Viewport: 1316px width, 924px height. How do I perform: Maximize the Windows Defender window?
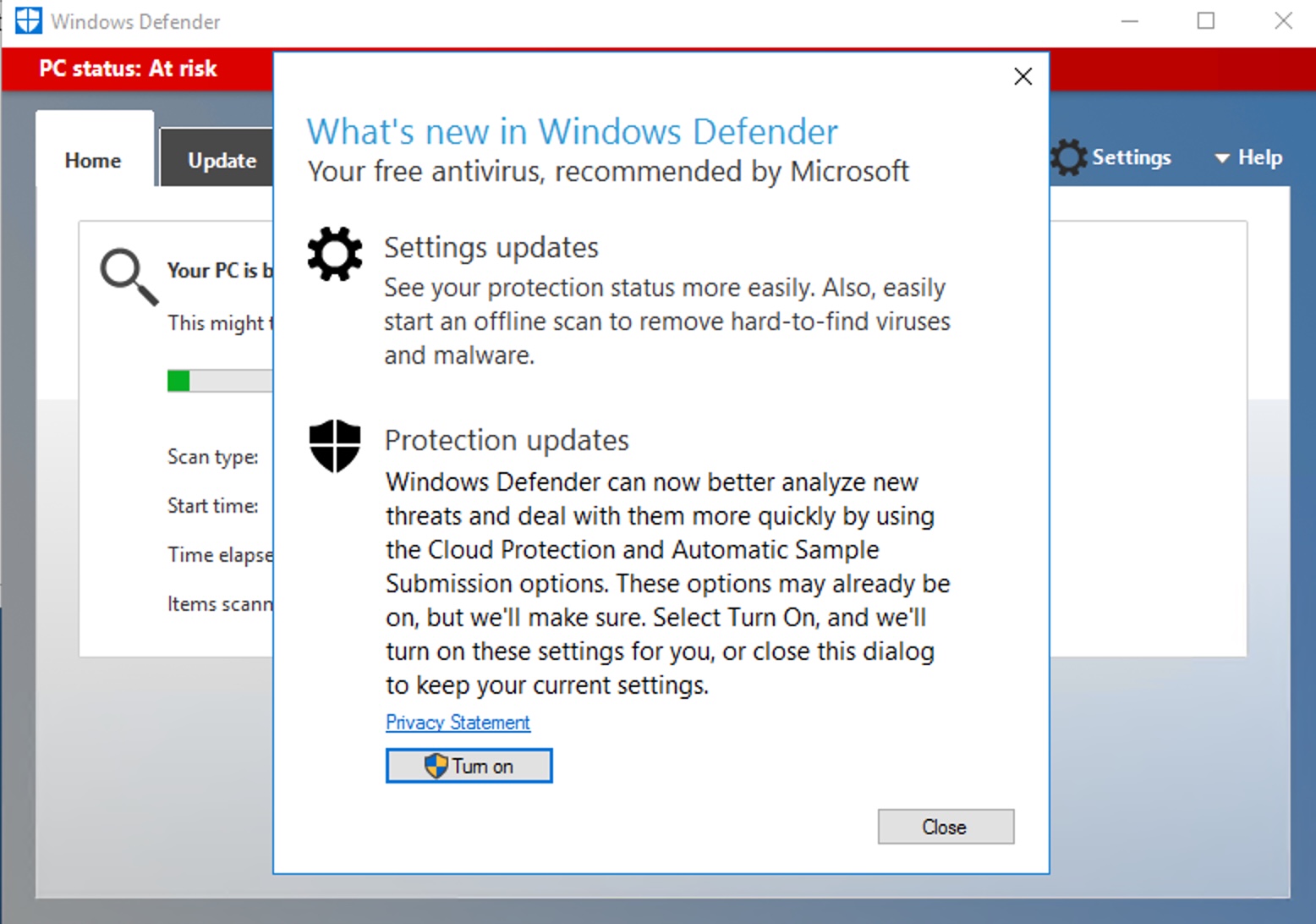pyautogui.click(x=1206, y=21)
